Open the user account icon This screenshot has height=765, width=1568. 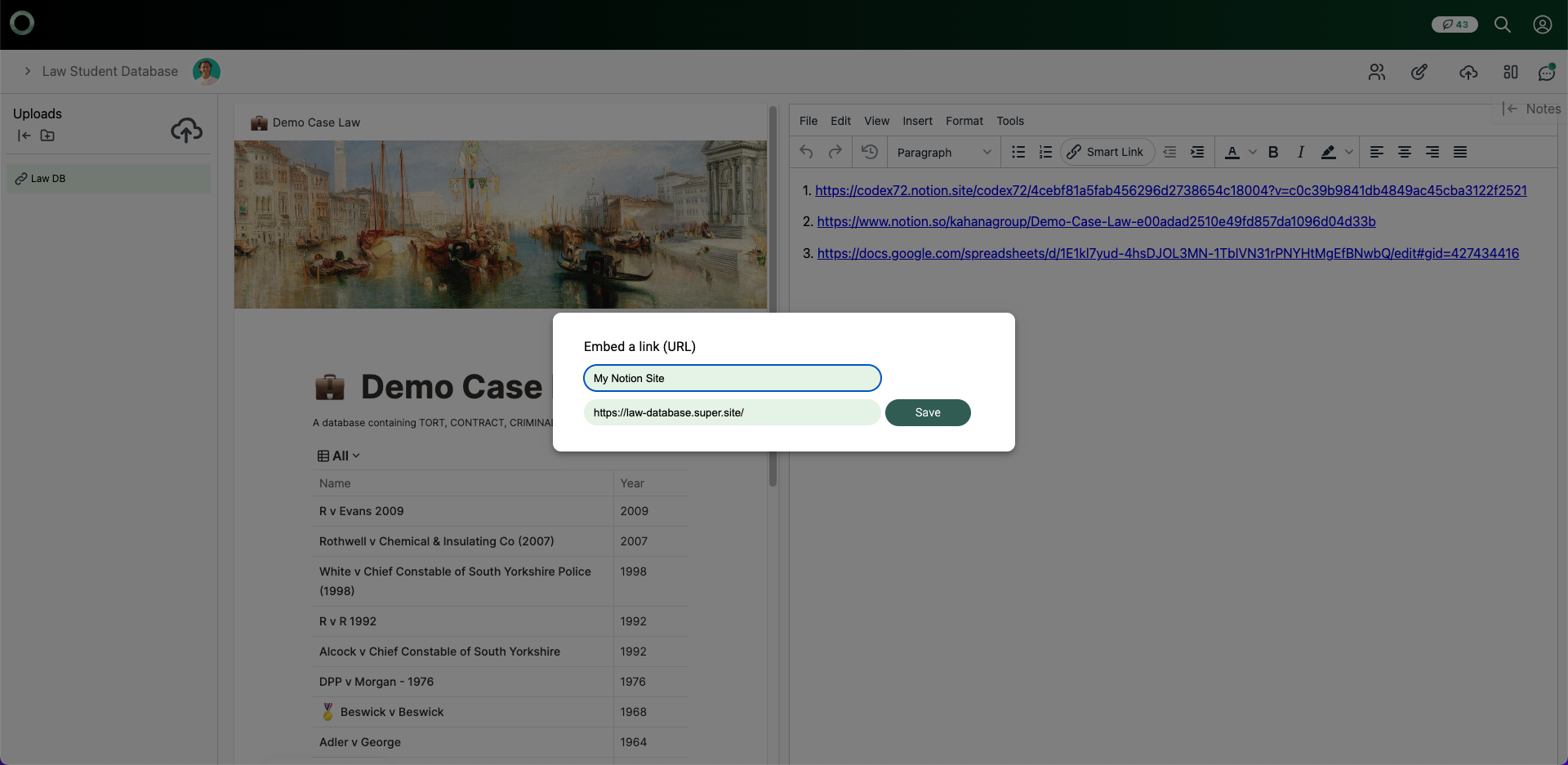point(1542,24)
